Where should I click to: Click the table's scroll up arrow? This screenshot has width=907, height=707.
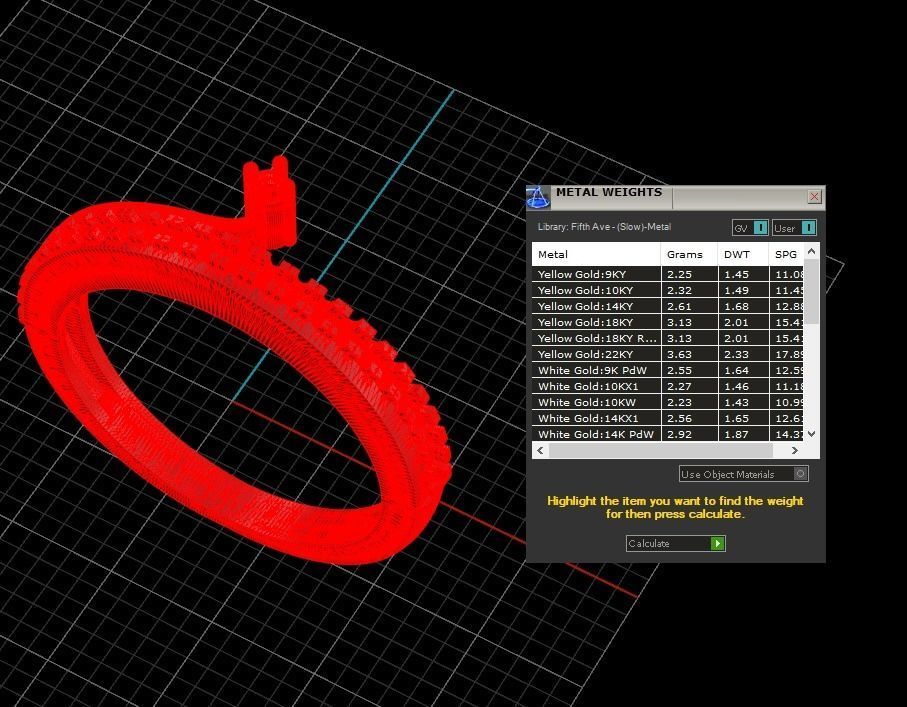point(812,251)
